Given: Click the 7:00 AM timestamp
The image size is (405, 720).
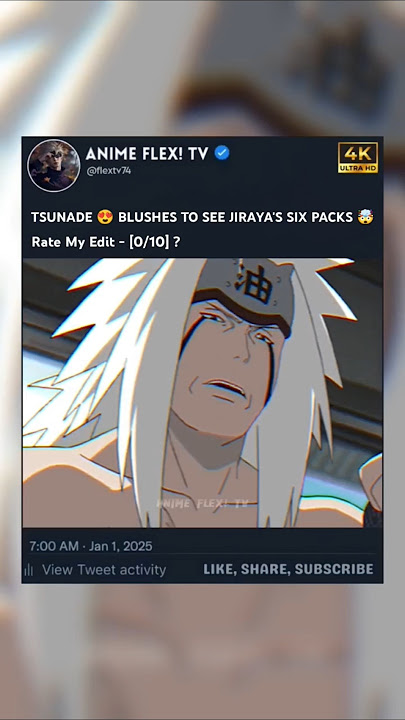Looking at the screenshot, I should pos(54,546).
